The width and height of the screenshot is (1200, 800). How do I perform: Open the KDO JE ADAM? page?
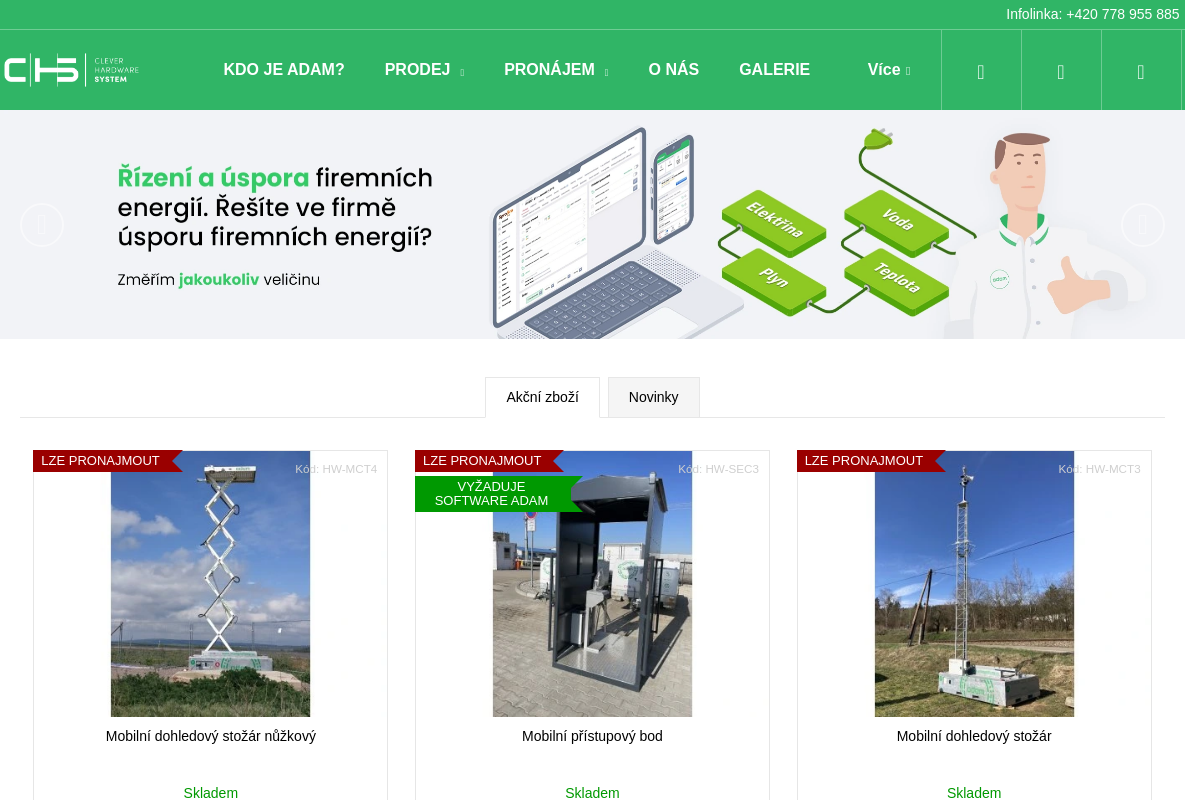tap(284, 70)
